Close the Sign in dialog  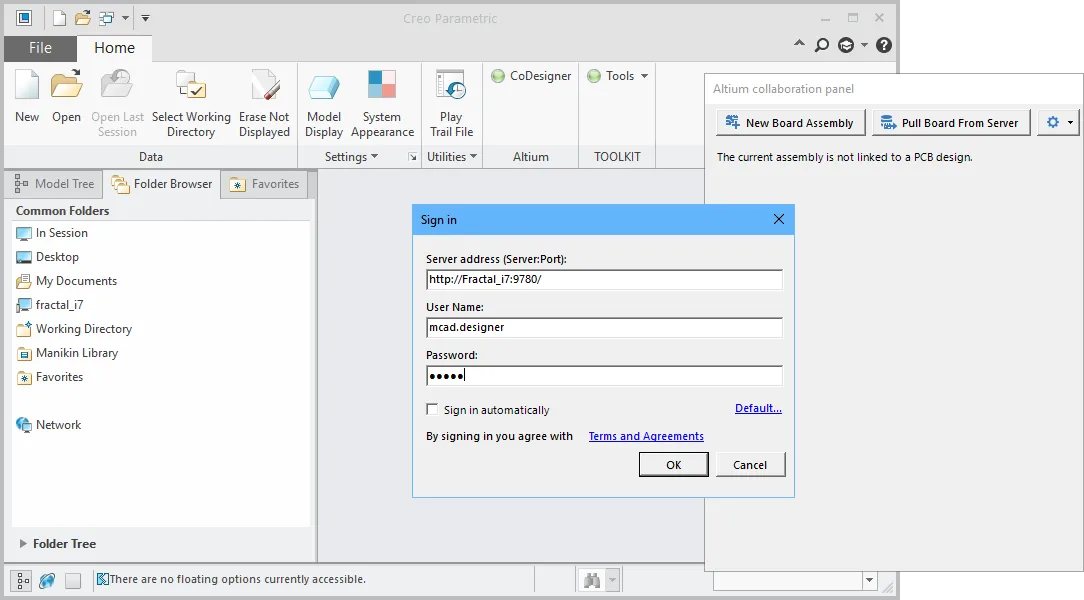point(778,219)
